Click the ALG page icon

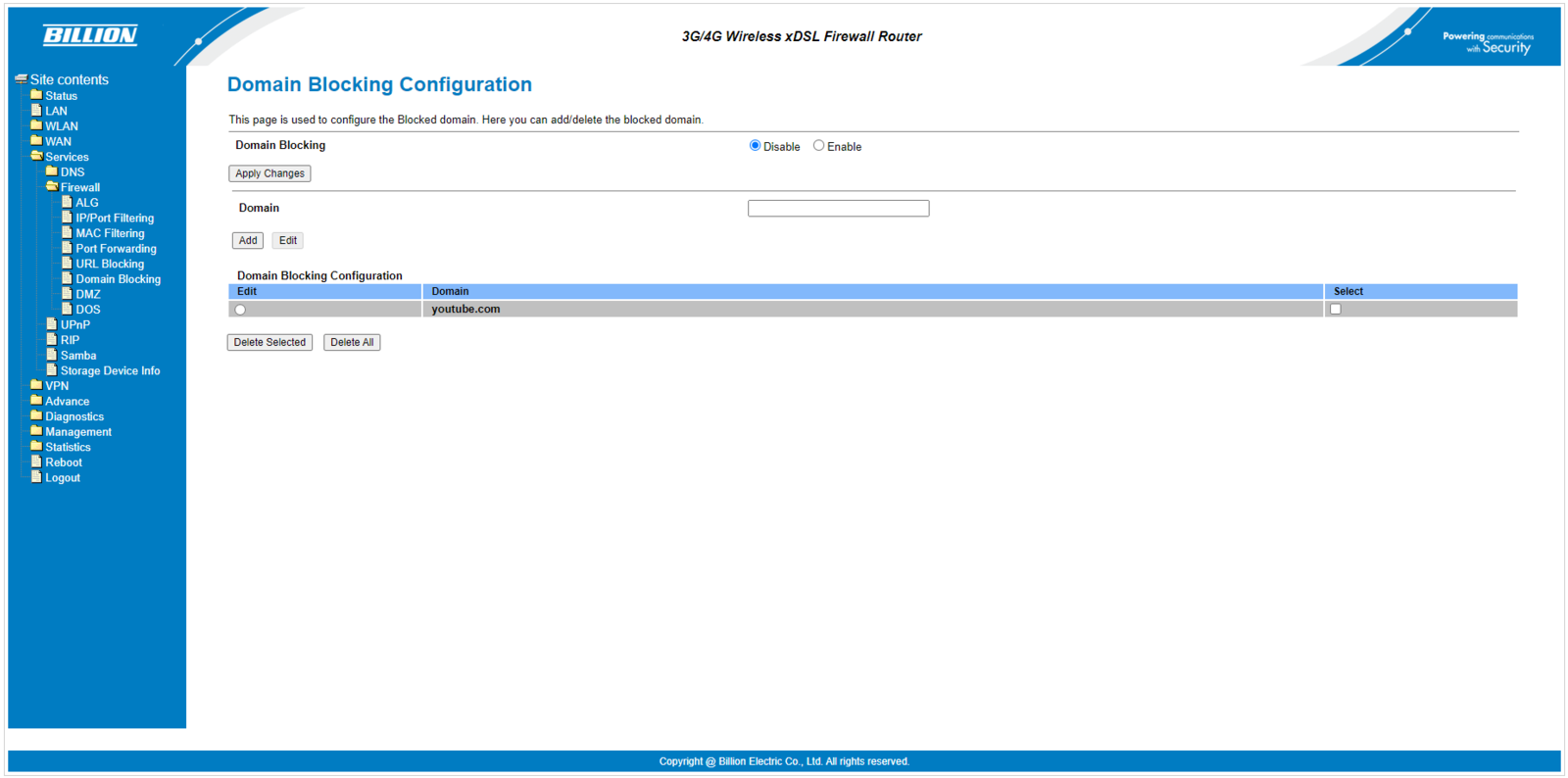pos(67,202)
